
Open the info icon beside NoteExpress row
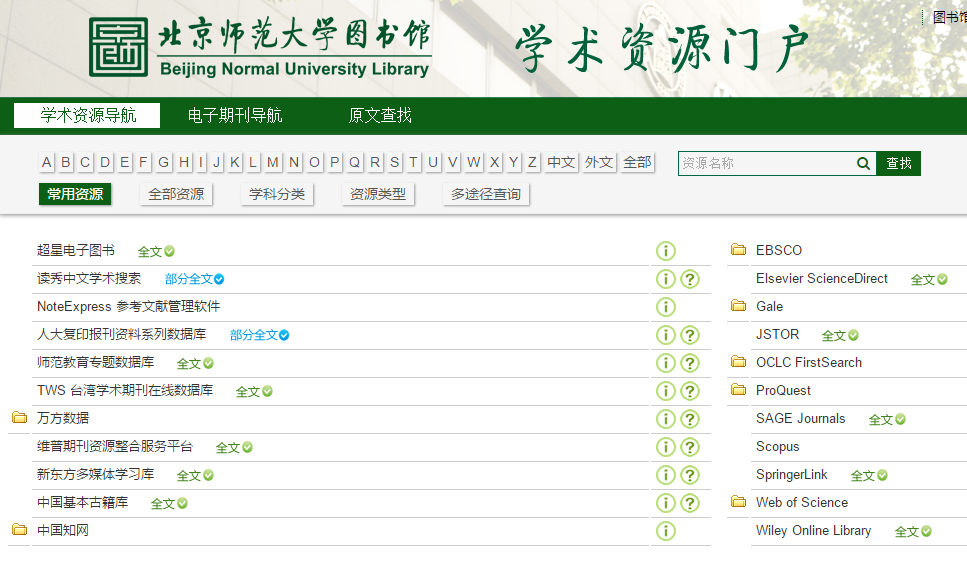tap(665, 307)
